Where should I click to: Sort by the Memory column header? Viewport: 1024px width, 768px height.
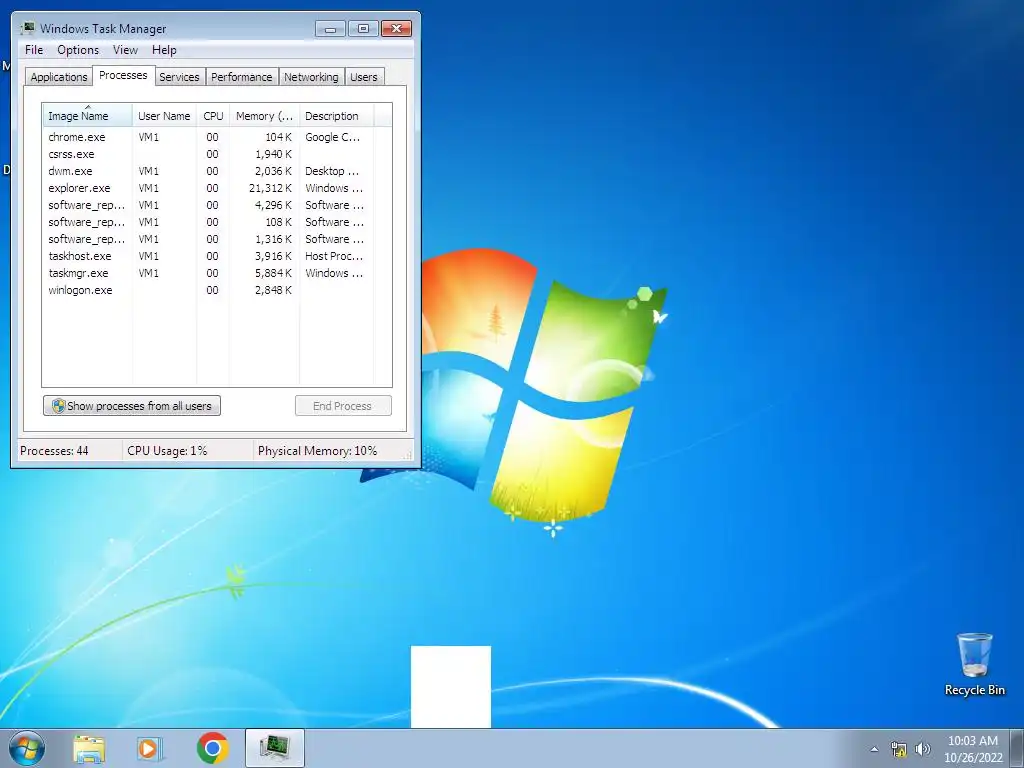click(264, 116)
